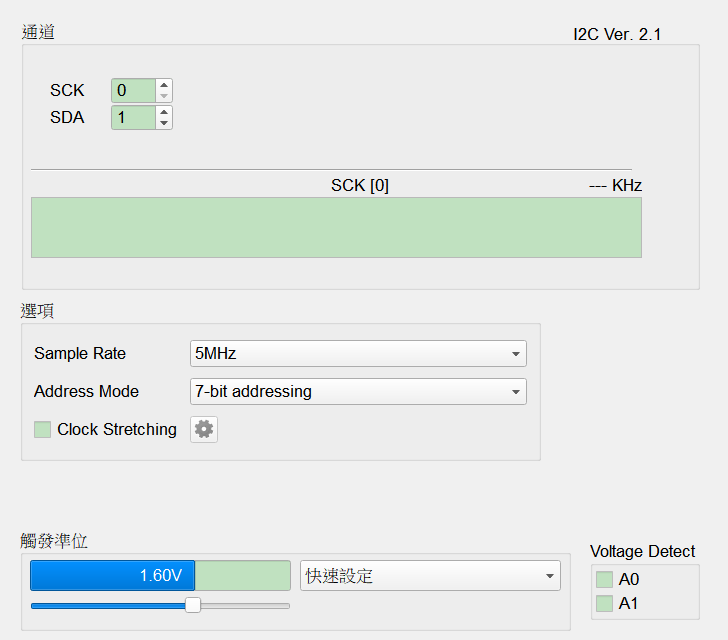Enable the Clock Stretching checkbox
728x640 pixels.
(42, 429)
